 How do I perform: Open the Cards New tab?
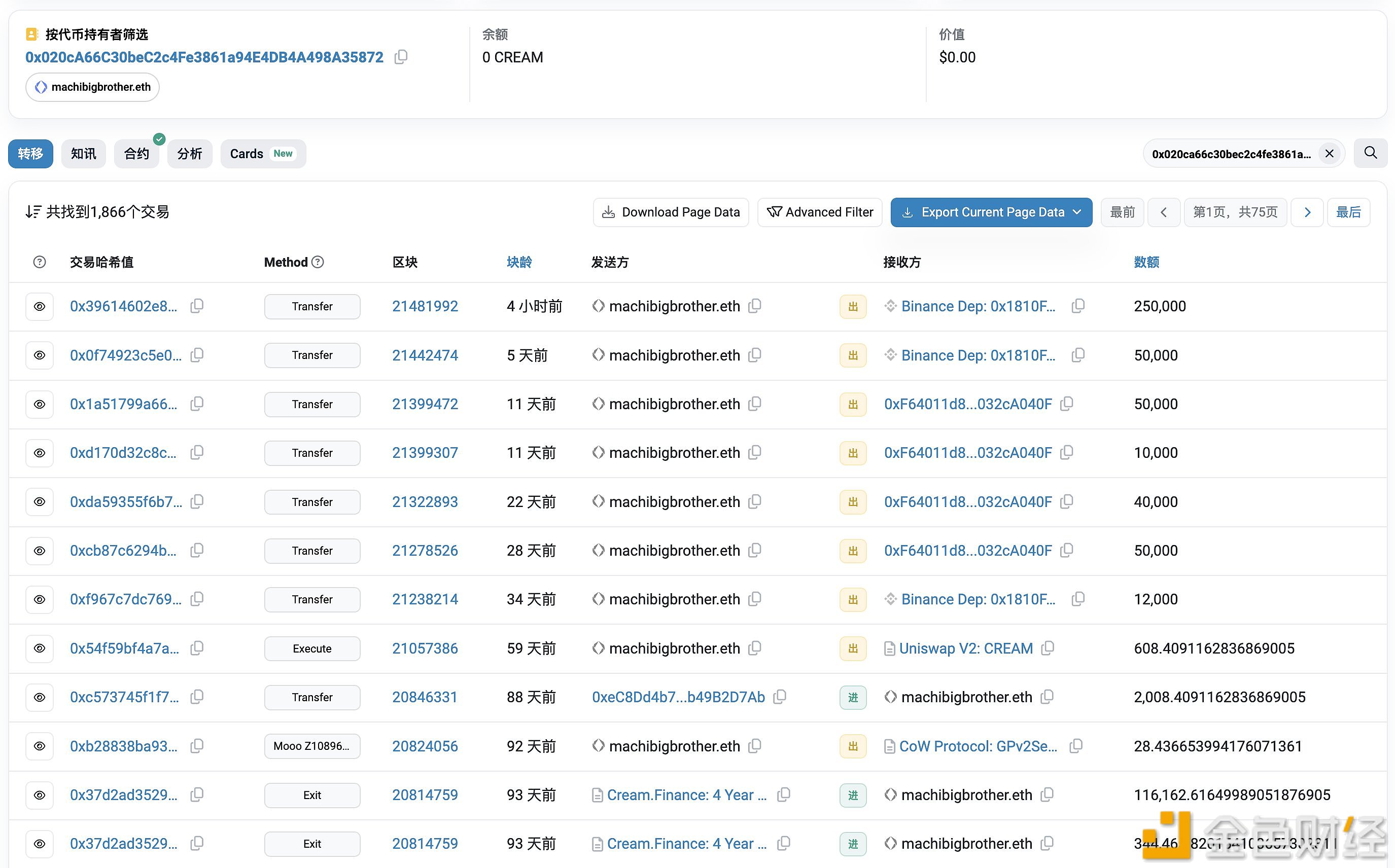[x=263, y=154]
